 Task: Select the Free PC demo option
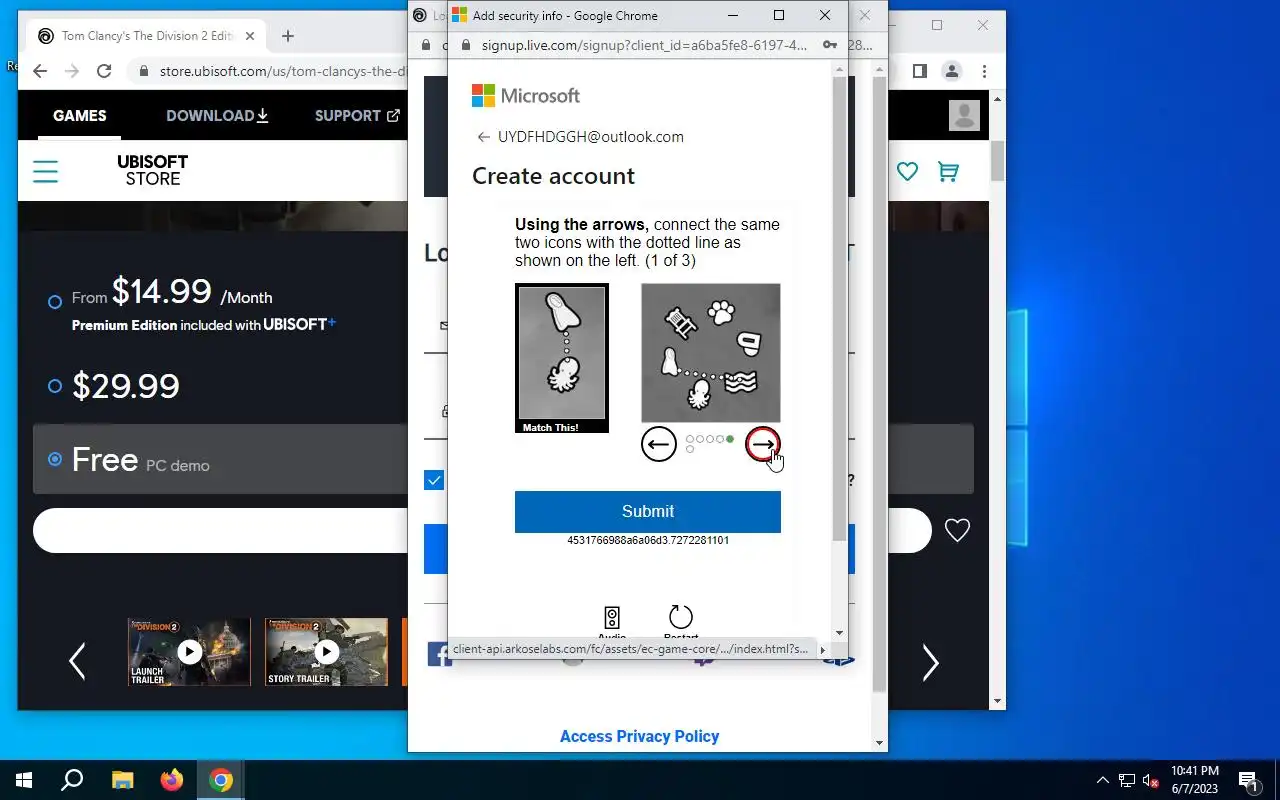55,459
